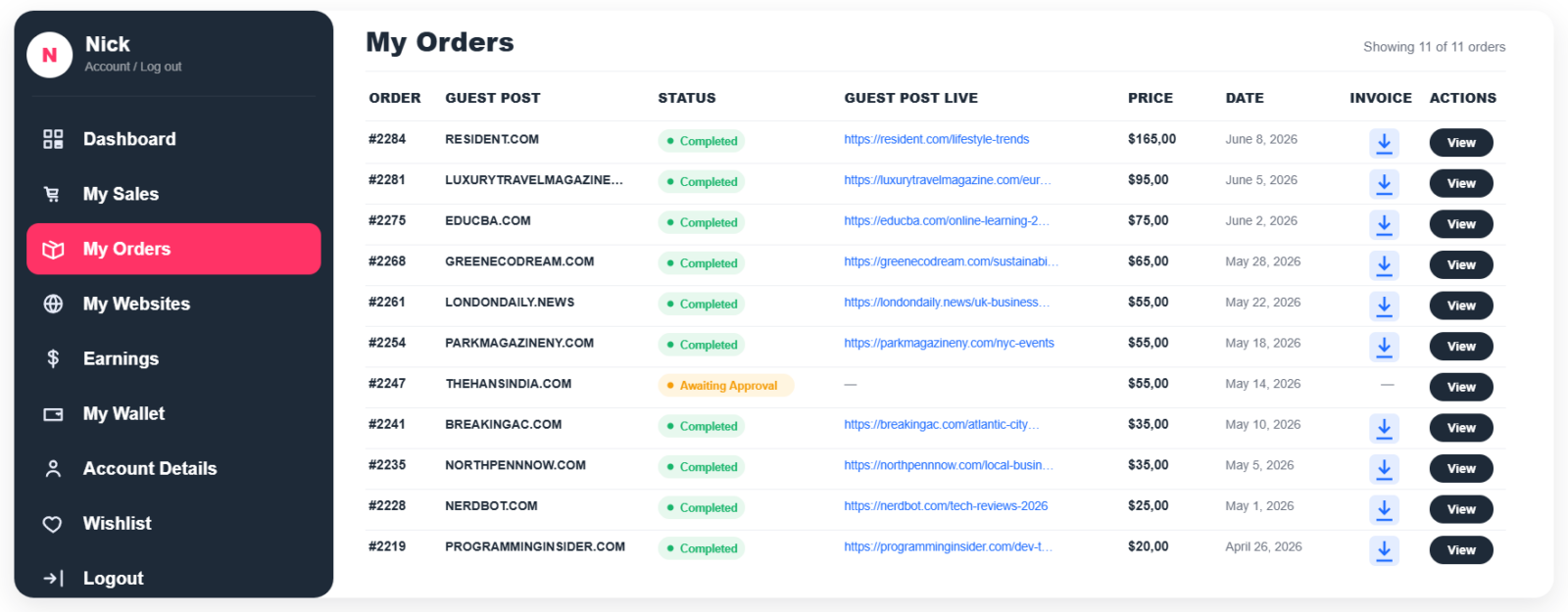Open the breakingac.com atlantic-city link

pyautogui.click(x=942, y=424)
